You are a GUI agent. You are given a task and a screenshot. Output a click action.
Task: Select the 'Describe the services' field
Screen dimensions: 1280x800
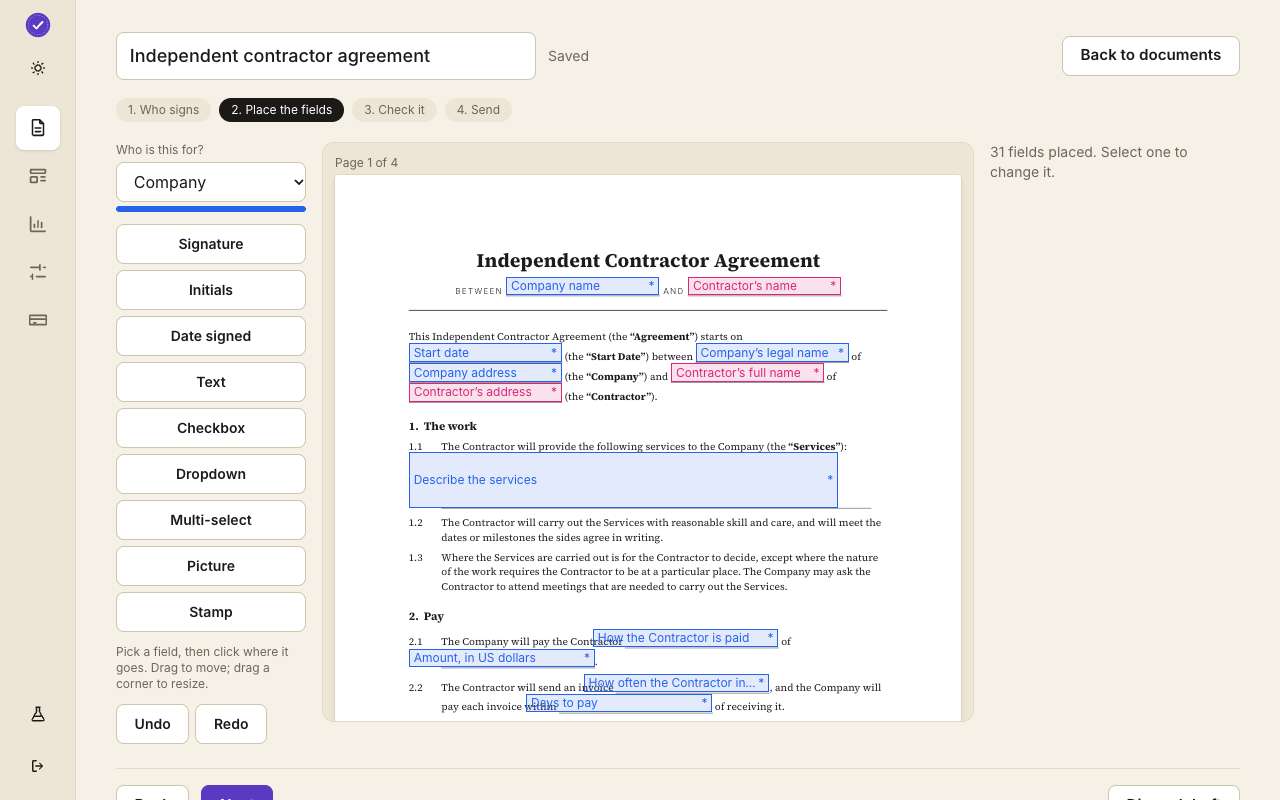point(623,480)
